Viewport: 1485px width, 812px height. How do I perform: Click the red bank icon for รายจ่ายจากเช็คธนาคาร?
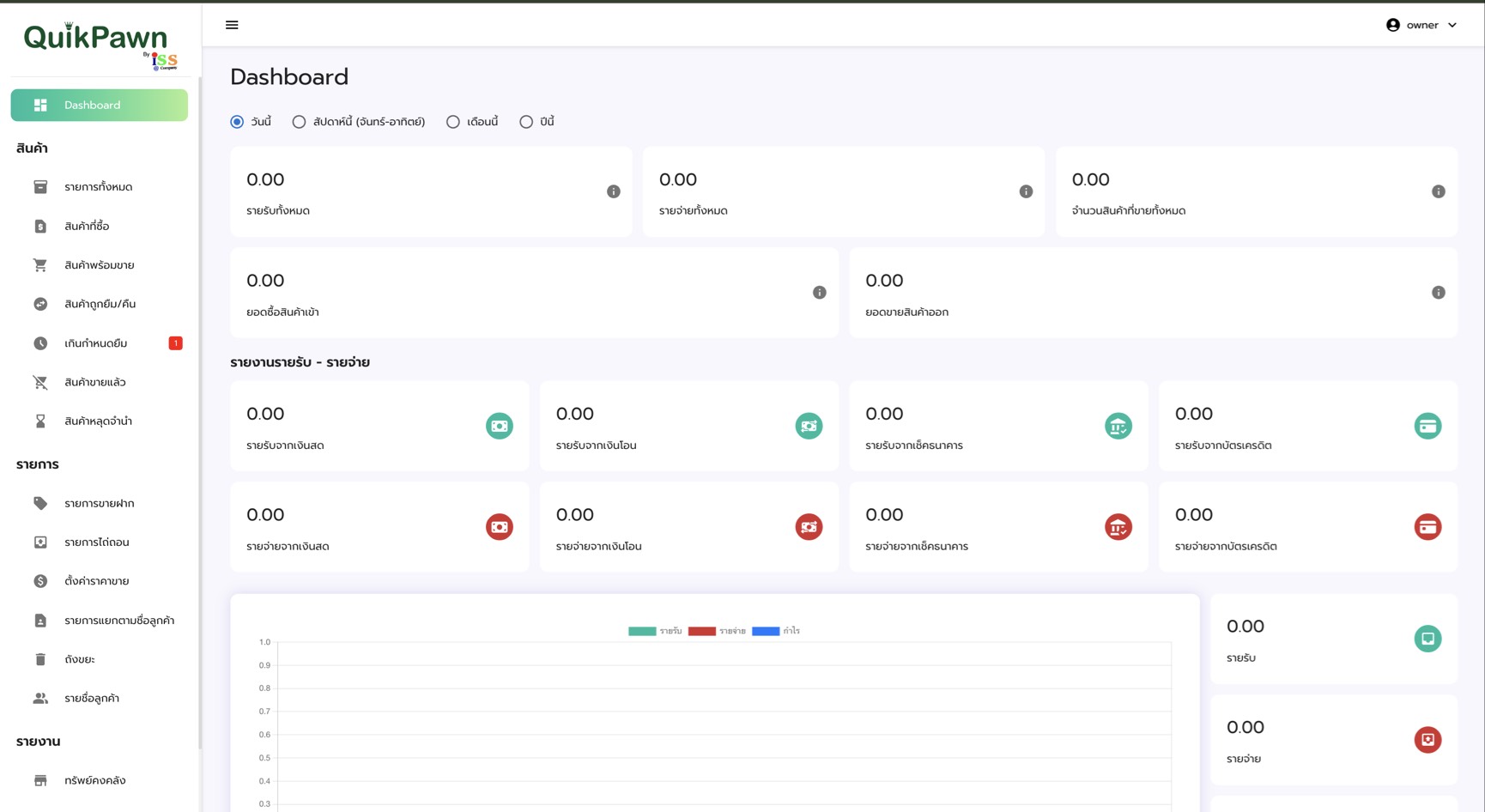pyautogui.click(x=1118, y=527)
